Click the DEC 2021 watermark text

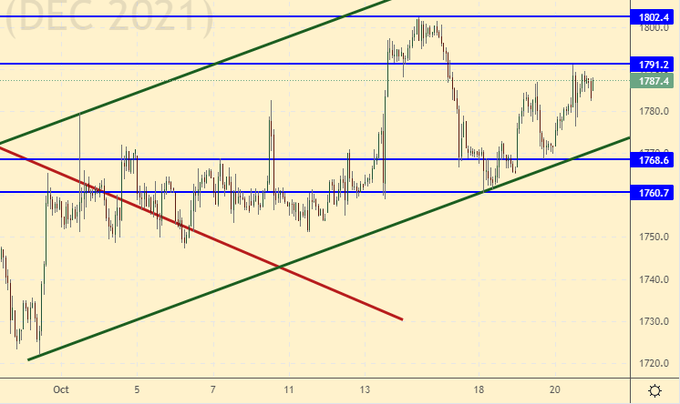107,17
